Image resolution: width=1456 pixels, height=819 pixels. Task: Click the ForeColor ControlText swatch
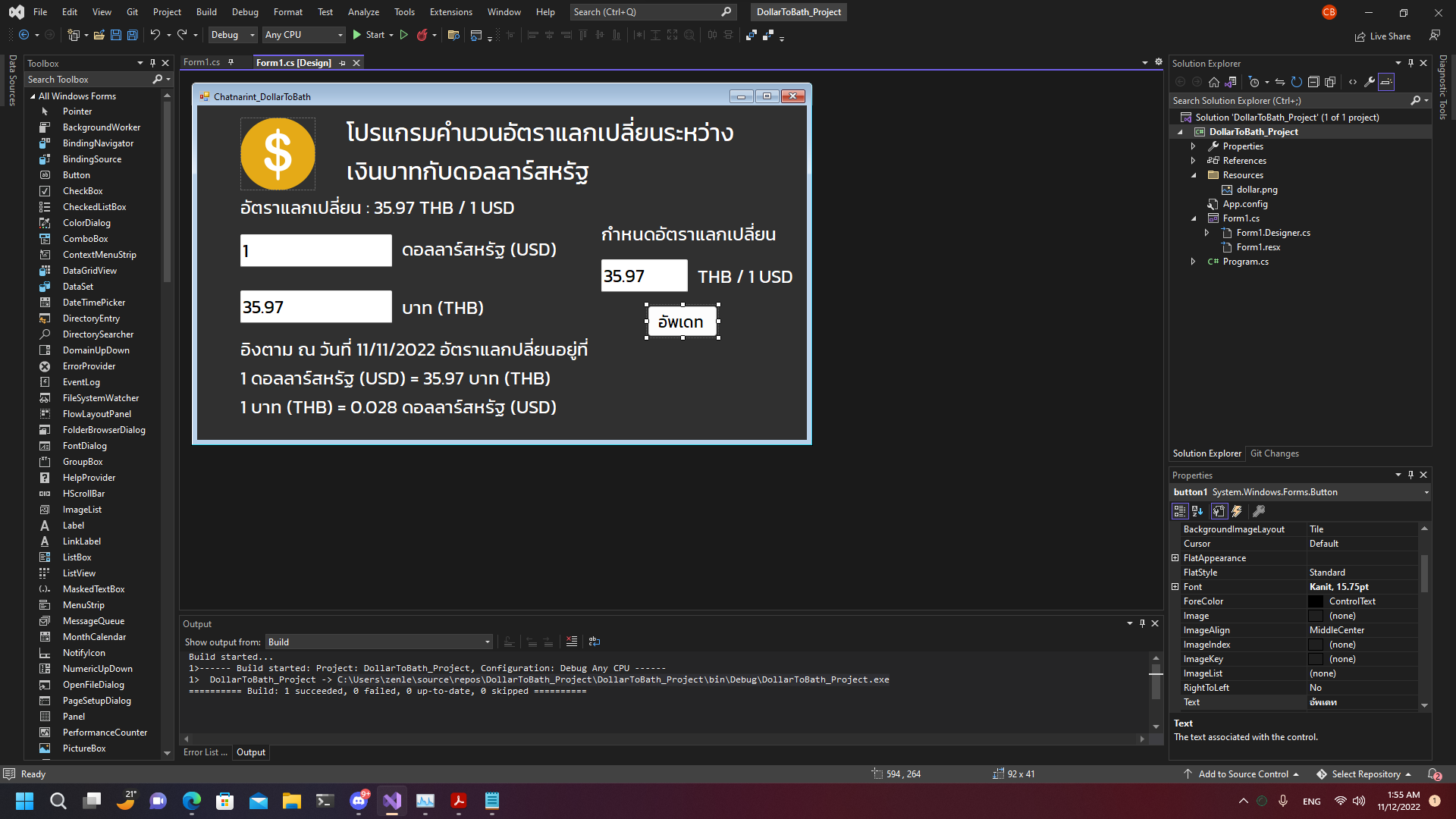coord(1316,601)
